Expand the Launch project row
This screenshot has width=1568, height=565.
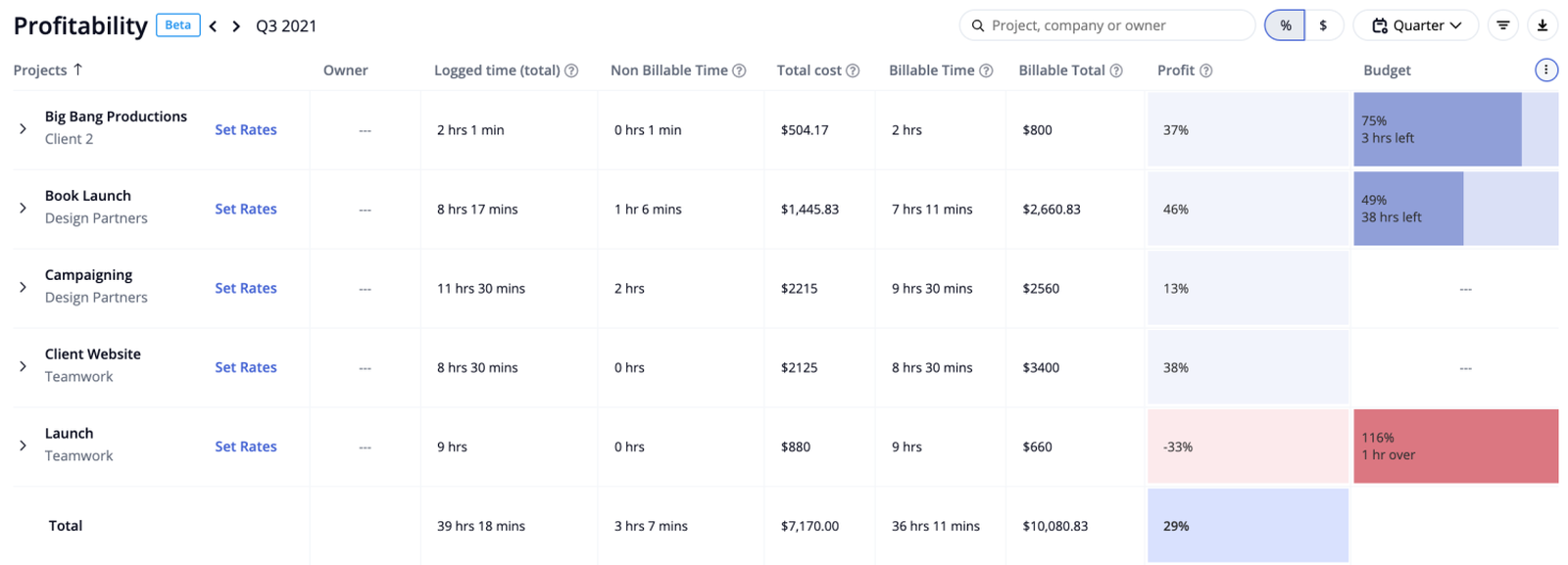23,446
